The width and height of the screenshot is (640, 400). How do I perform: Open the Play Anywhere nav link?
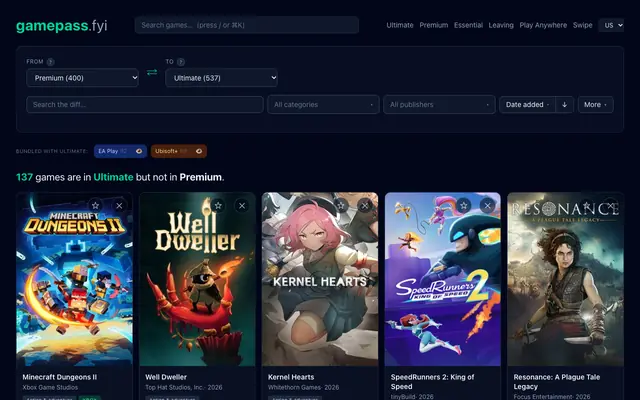click(543, 25)
